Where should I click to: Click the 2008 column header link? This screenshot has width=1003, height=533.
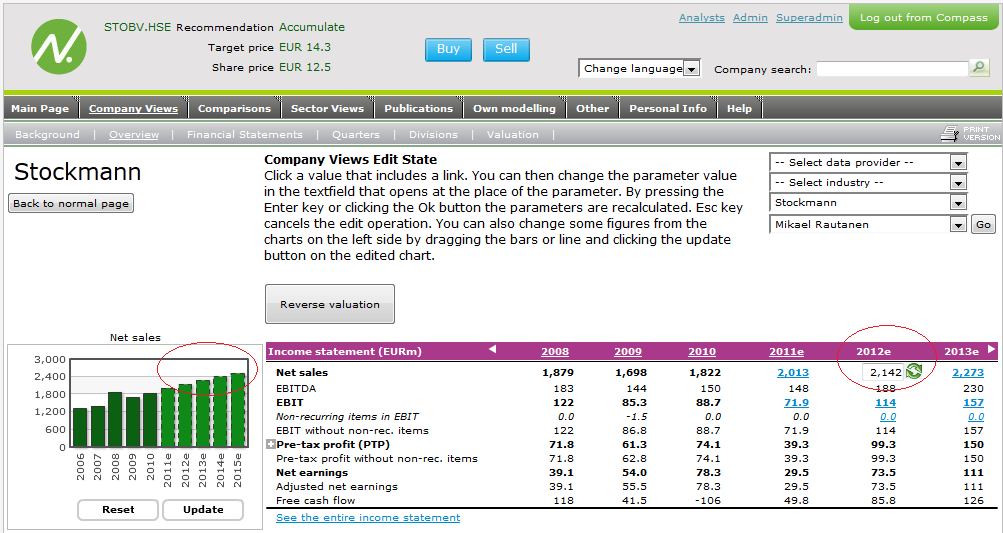[x=555, y=351]
